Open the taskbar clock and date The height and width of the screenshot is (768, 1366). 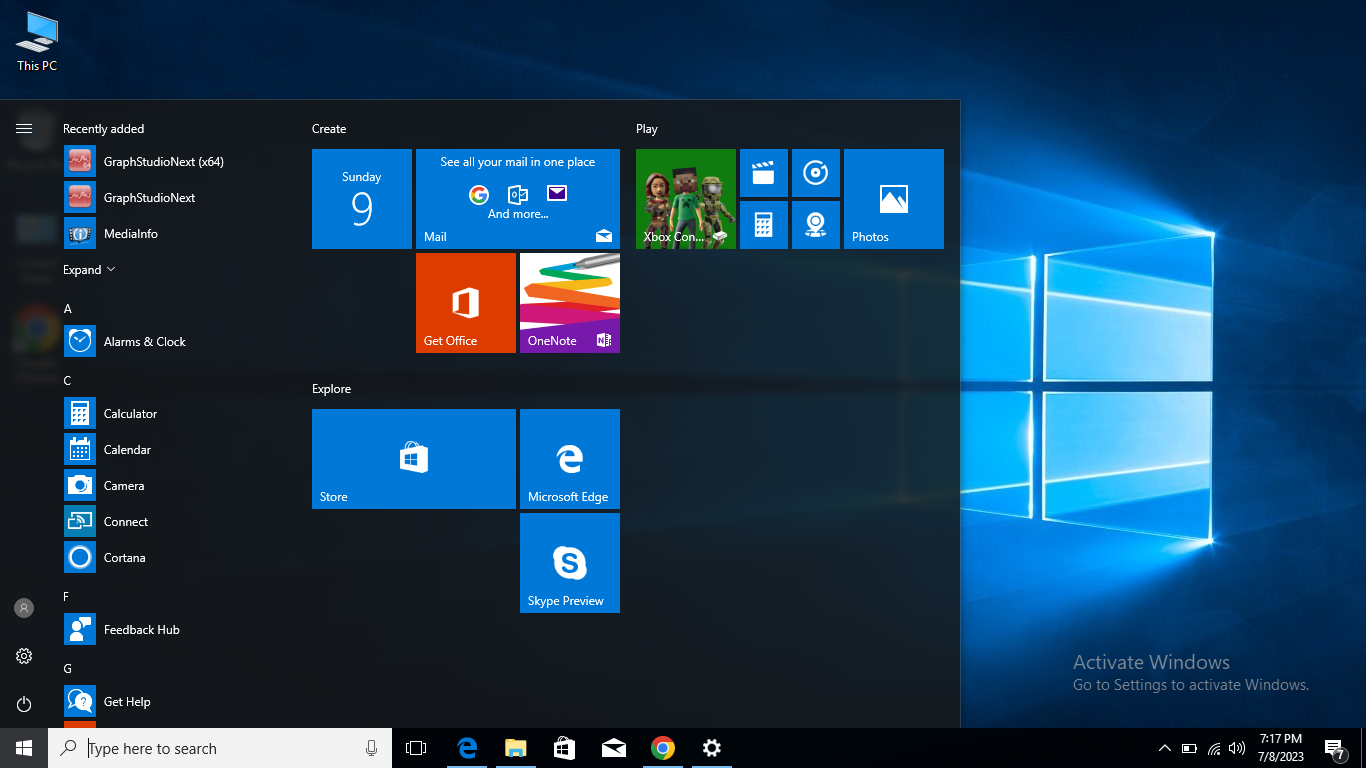(x=1281, y=748)
